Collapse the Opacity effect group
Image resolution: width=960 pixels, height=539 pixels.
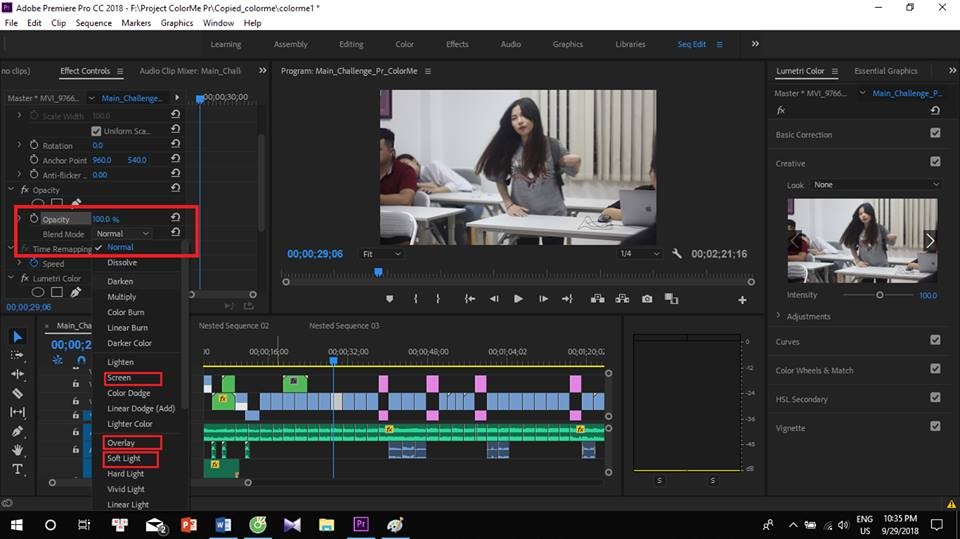coord(10,189)
